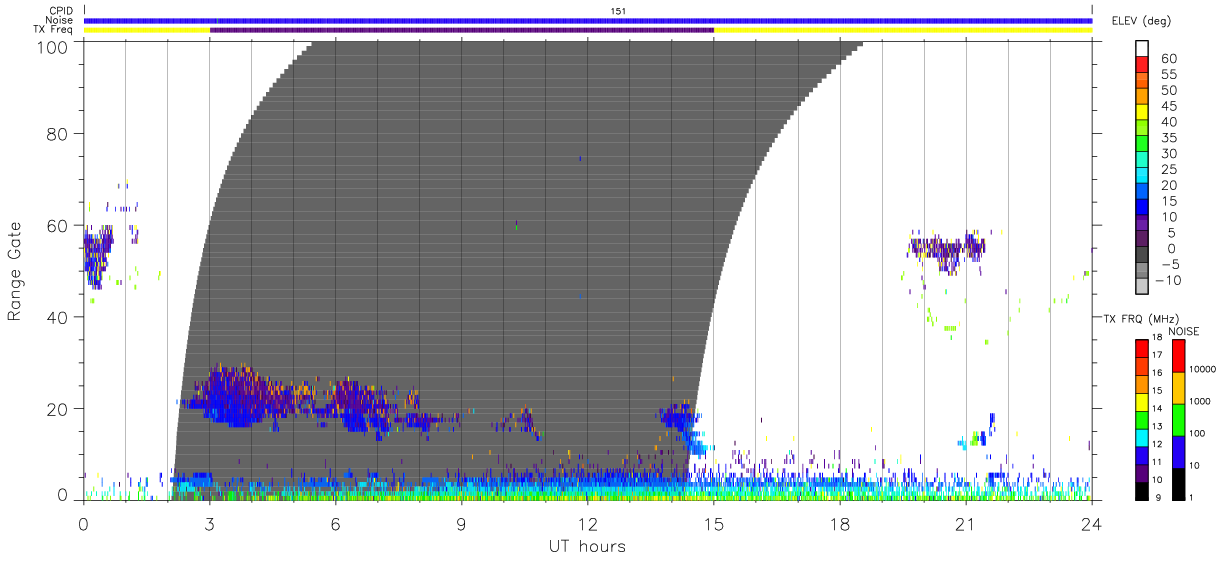
Task: Click ELEV legend value 30
Action: pyautogui.click(x=1167, y=153)
